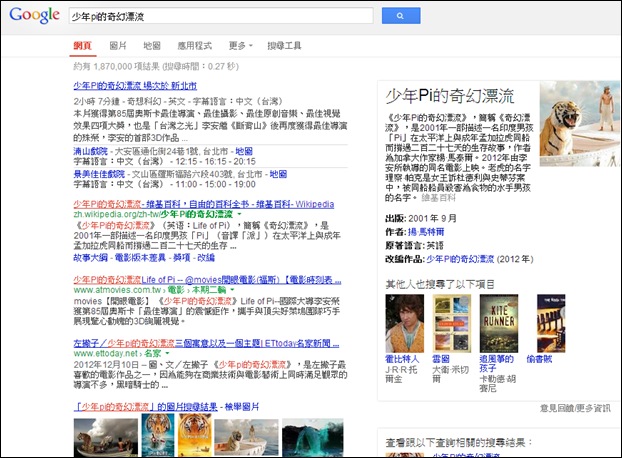Image resolution: width=622 pixels, height=458 pixels.
Task: Click the result count text 約有 1,870,000 項結果
Action: click(116, 66)
